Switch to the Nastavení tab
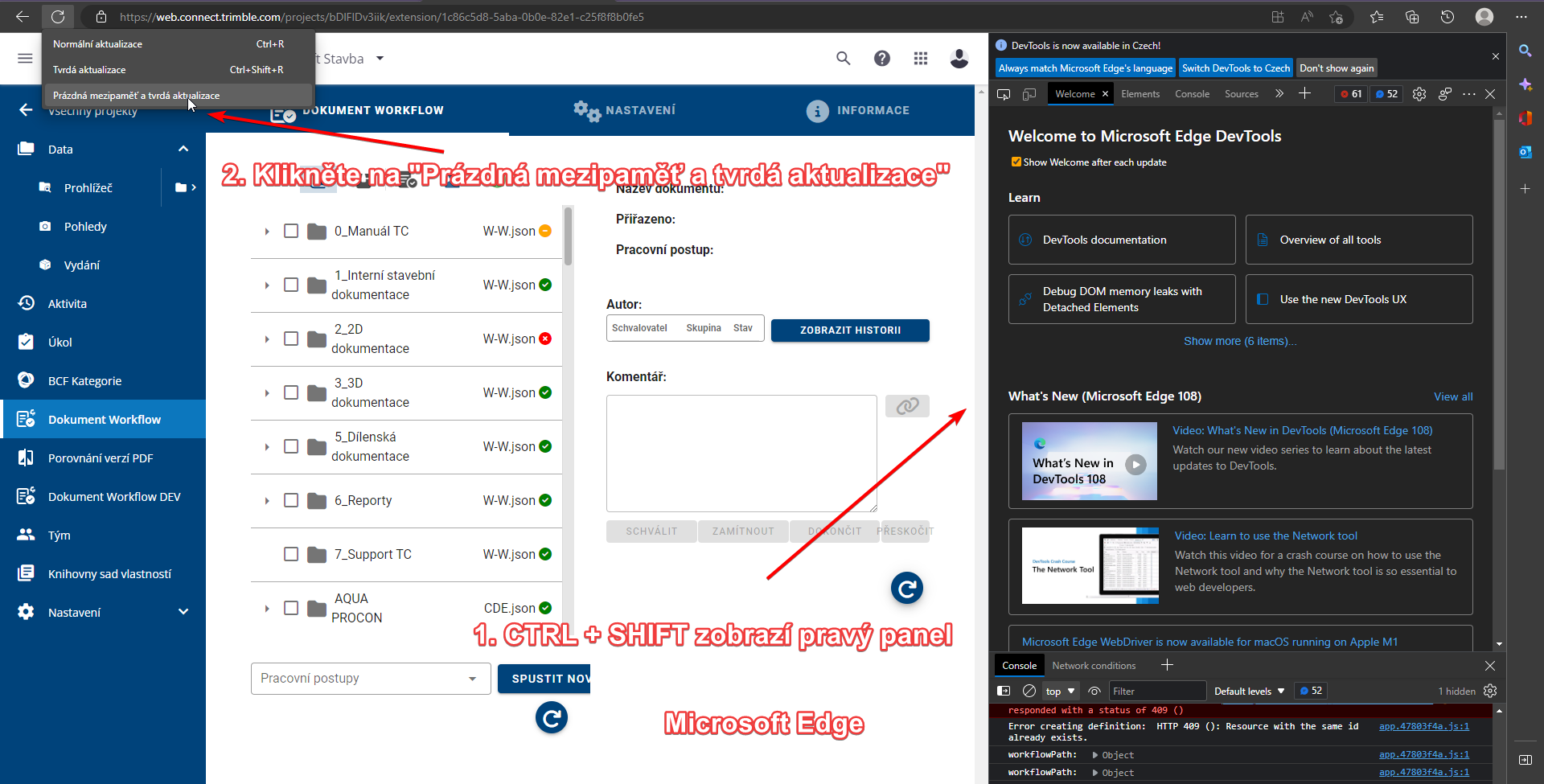 pyautogui.click(x=625, y=110)
